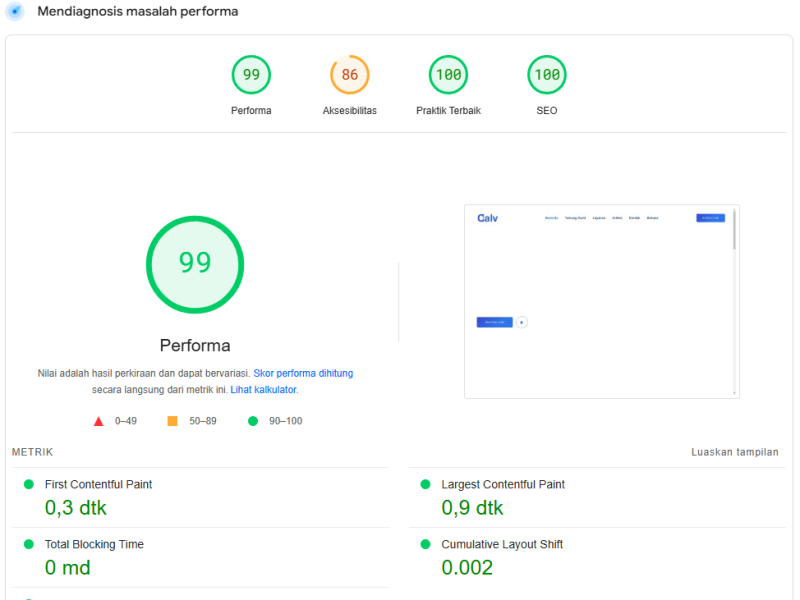Image resolution: width=800 pixels, height=600 pixels.
Task: Open the Aksesibilitas score gauge showing 86
Action: [349, 75]
